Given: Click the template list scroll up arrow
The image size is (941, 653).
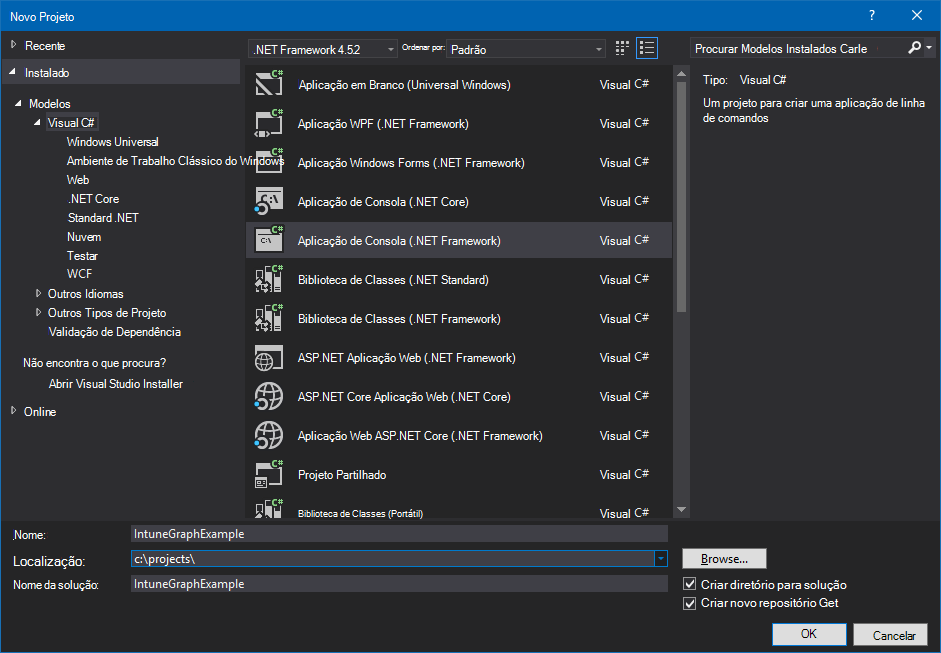Looking at the screenshot, I should 681,73.
